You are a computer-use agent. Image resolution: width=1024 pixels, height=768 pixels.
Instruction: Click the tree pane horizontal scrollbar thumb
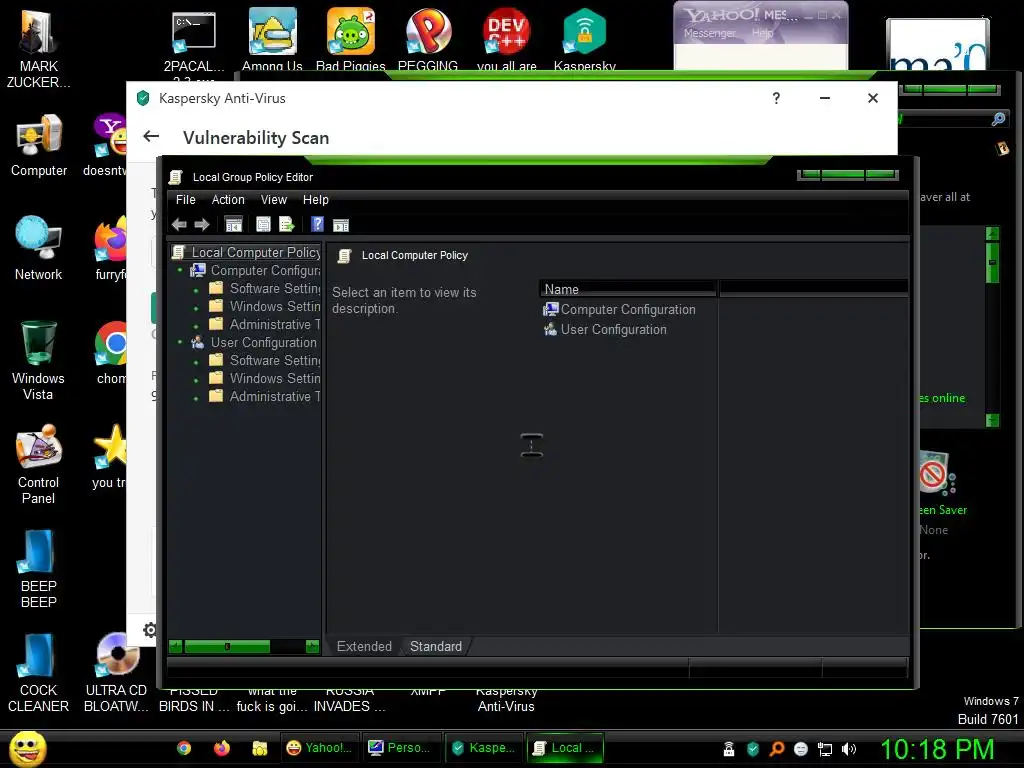point(227,647)
